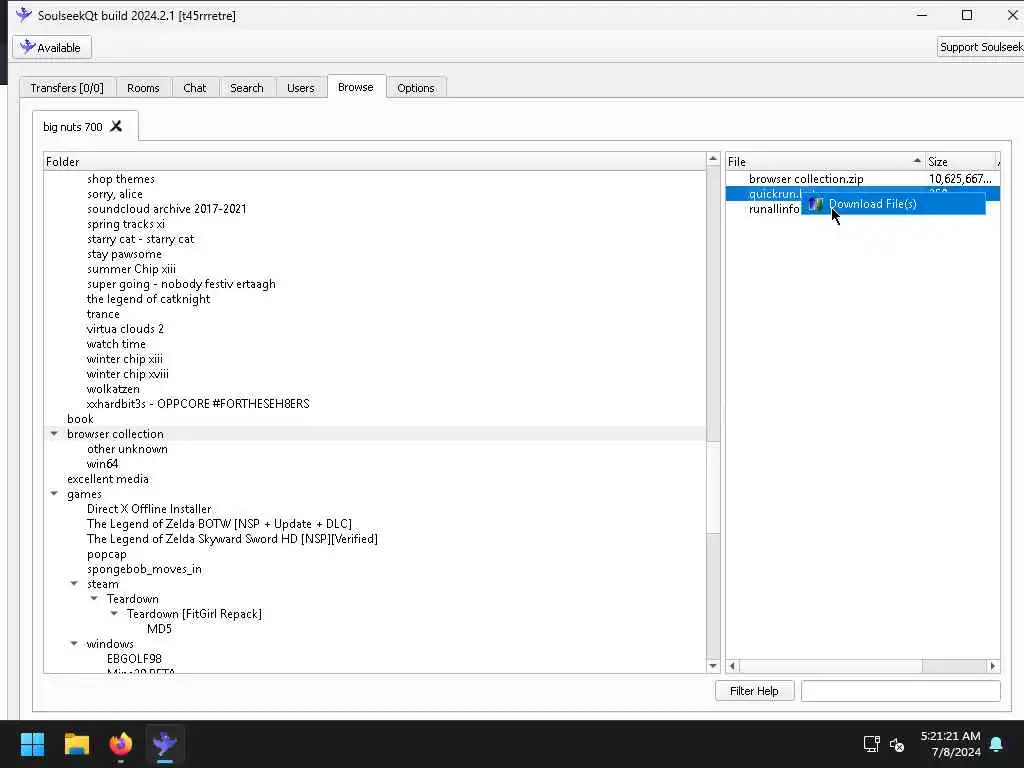Image resolution: width=1024 pixels, height=768 pixels.
Task: Select the trance folder
Action: (103, 314)
